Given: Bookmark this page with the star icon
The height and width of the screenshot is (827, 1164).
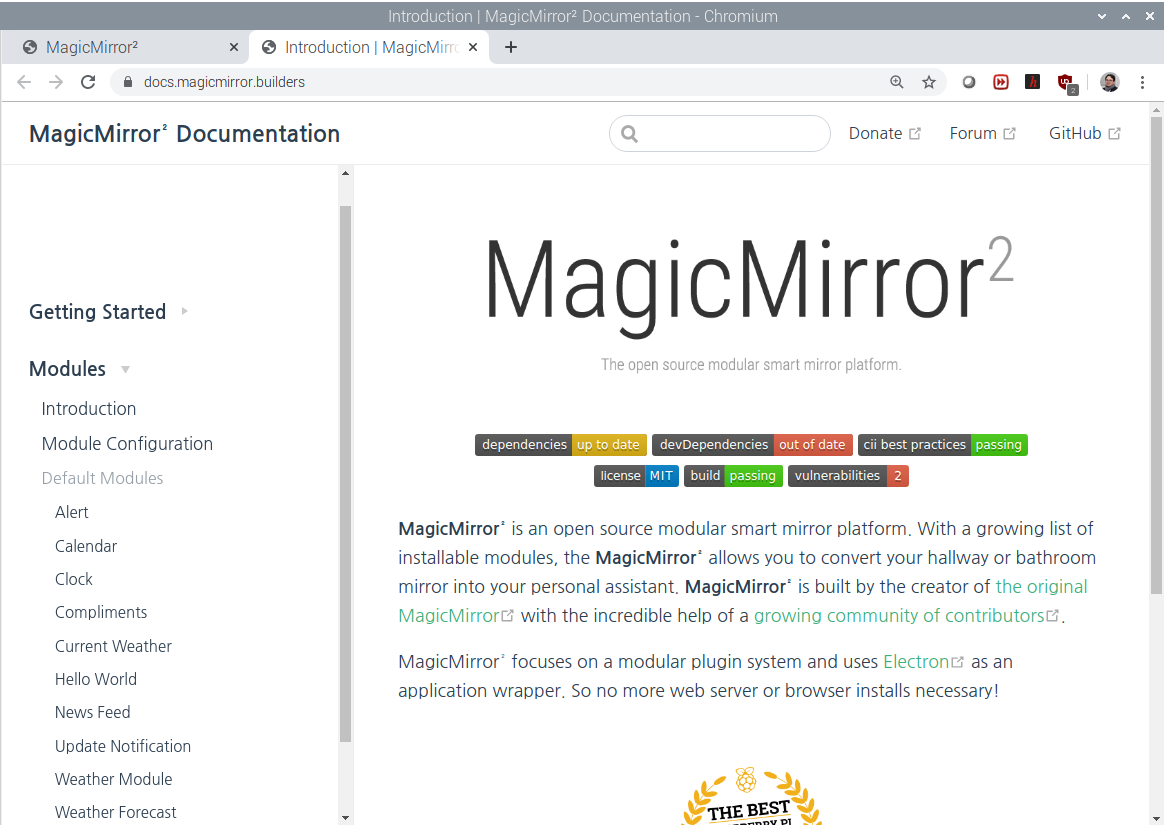Looking at the screenshot, I should click(x=929, y=82).
